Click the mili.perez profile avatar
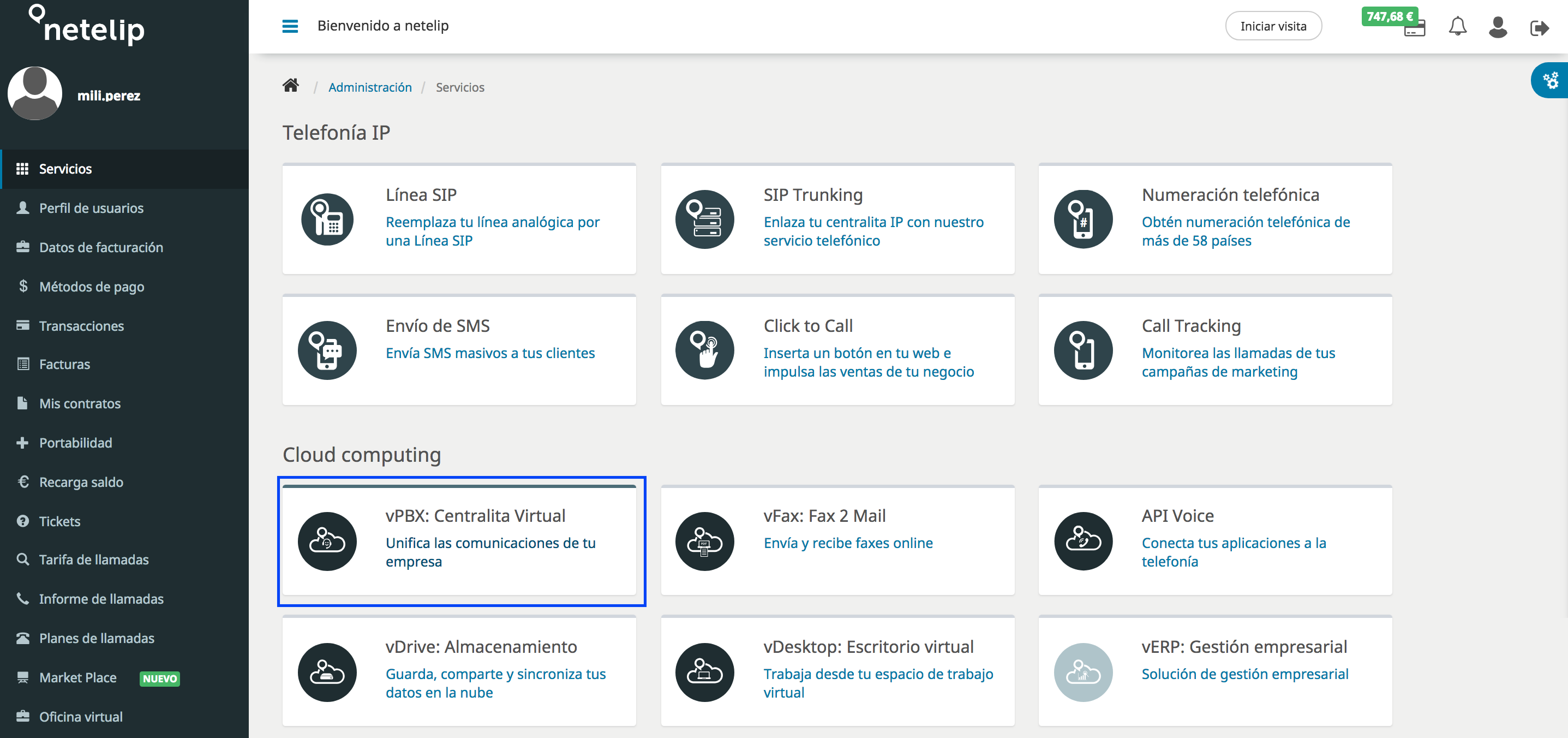This screenshot has width=1568, height=738. tap(35, 93)
